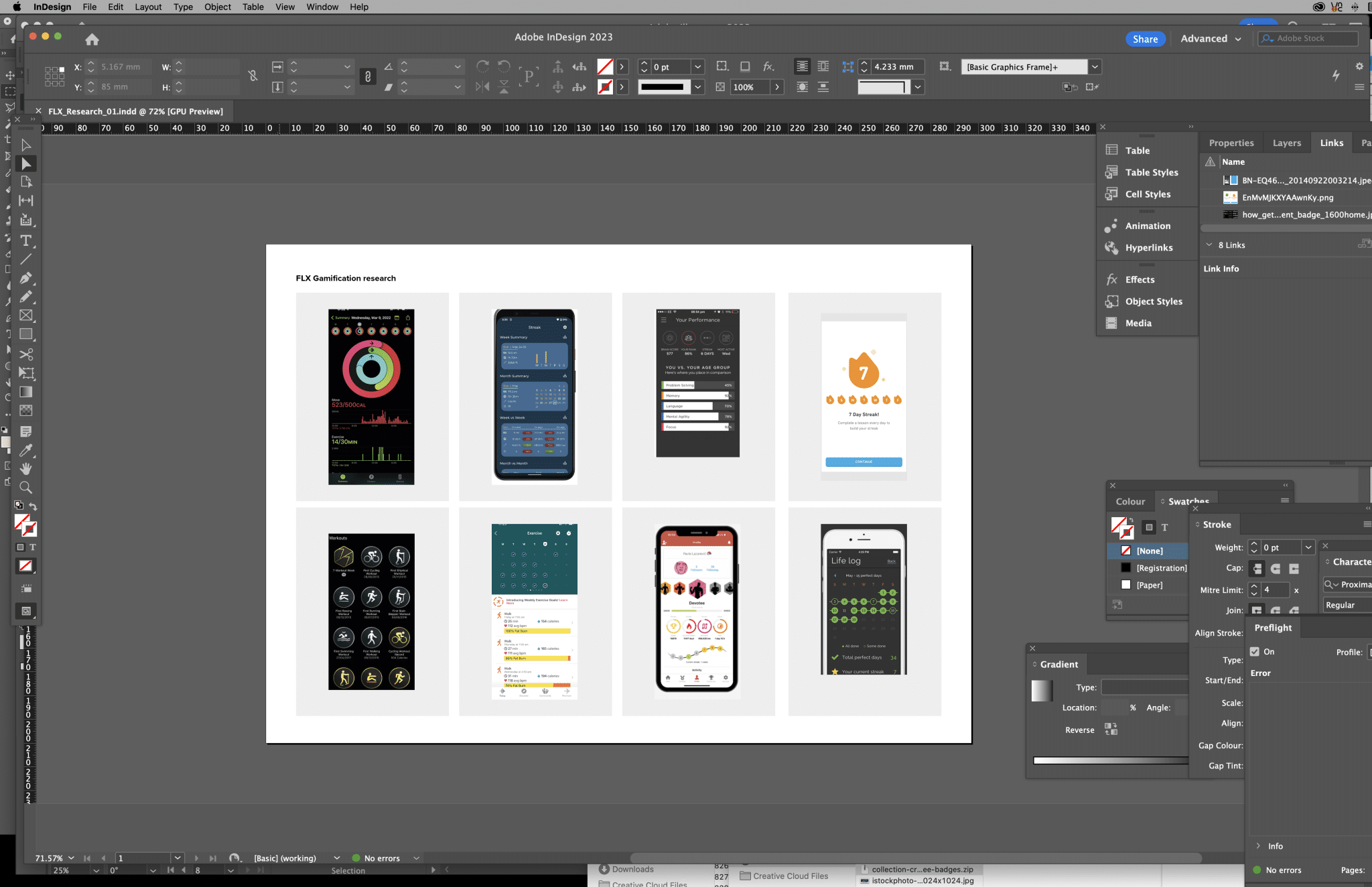Swap fill and stroke arrows
Image resolution: width=1372 pixels, height=887 pixels.
(x=33, y=506)
